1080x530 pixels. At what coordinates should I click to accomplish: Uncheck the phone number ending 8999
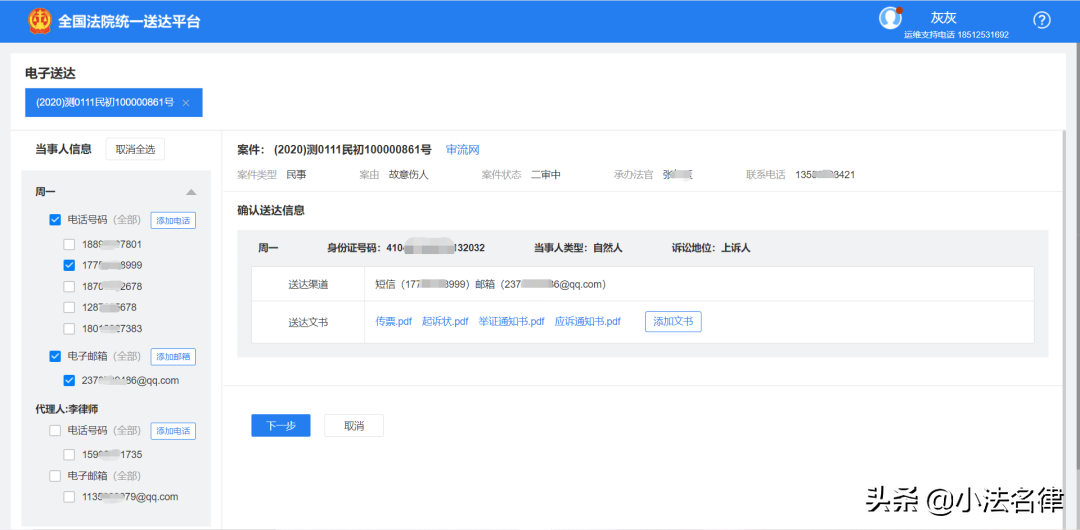point(69,265)
